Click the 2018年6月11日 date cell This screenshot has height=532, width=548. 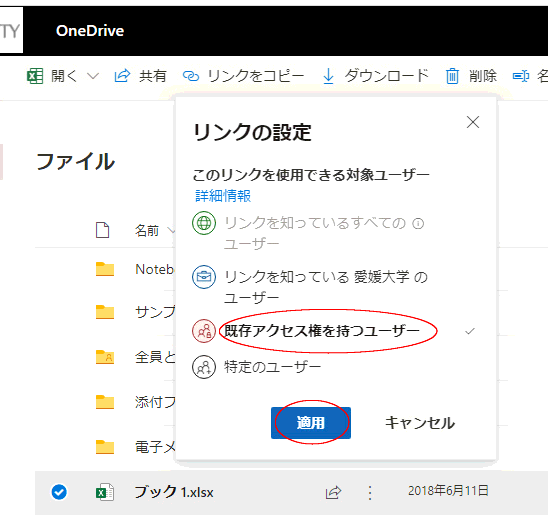448,491
